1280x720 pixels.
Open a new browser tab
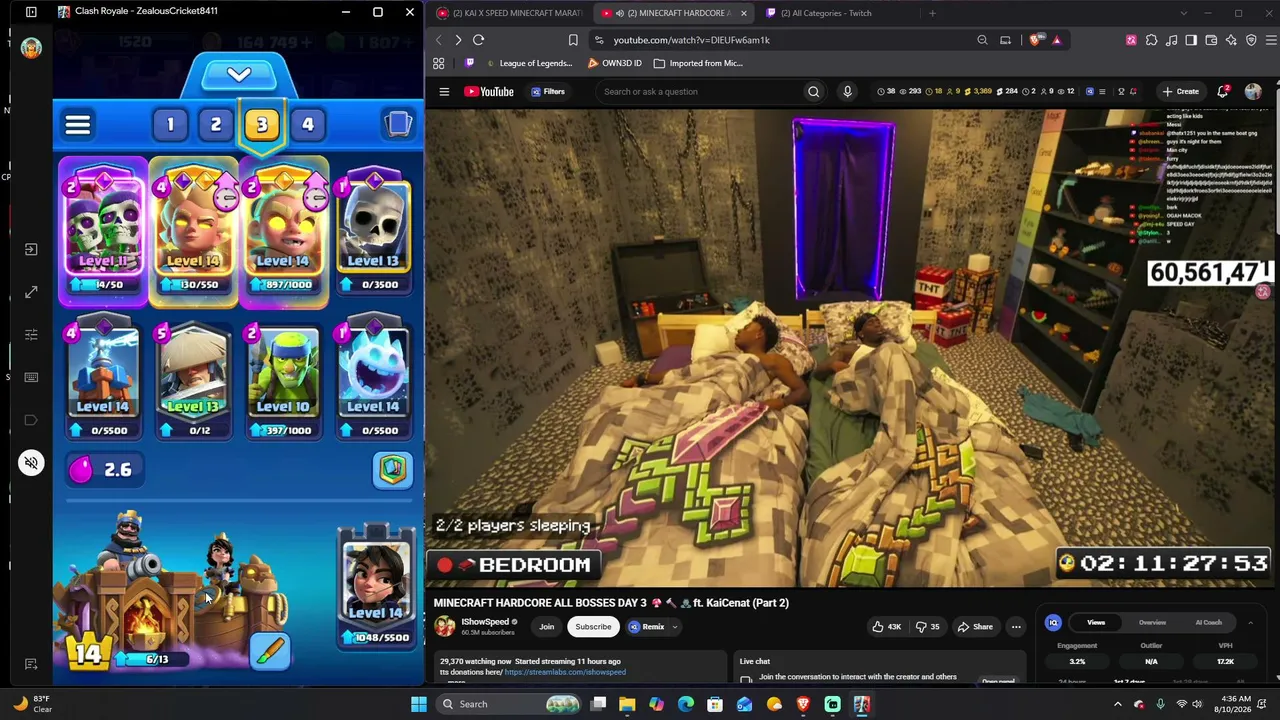click(x=932, y=13)
